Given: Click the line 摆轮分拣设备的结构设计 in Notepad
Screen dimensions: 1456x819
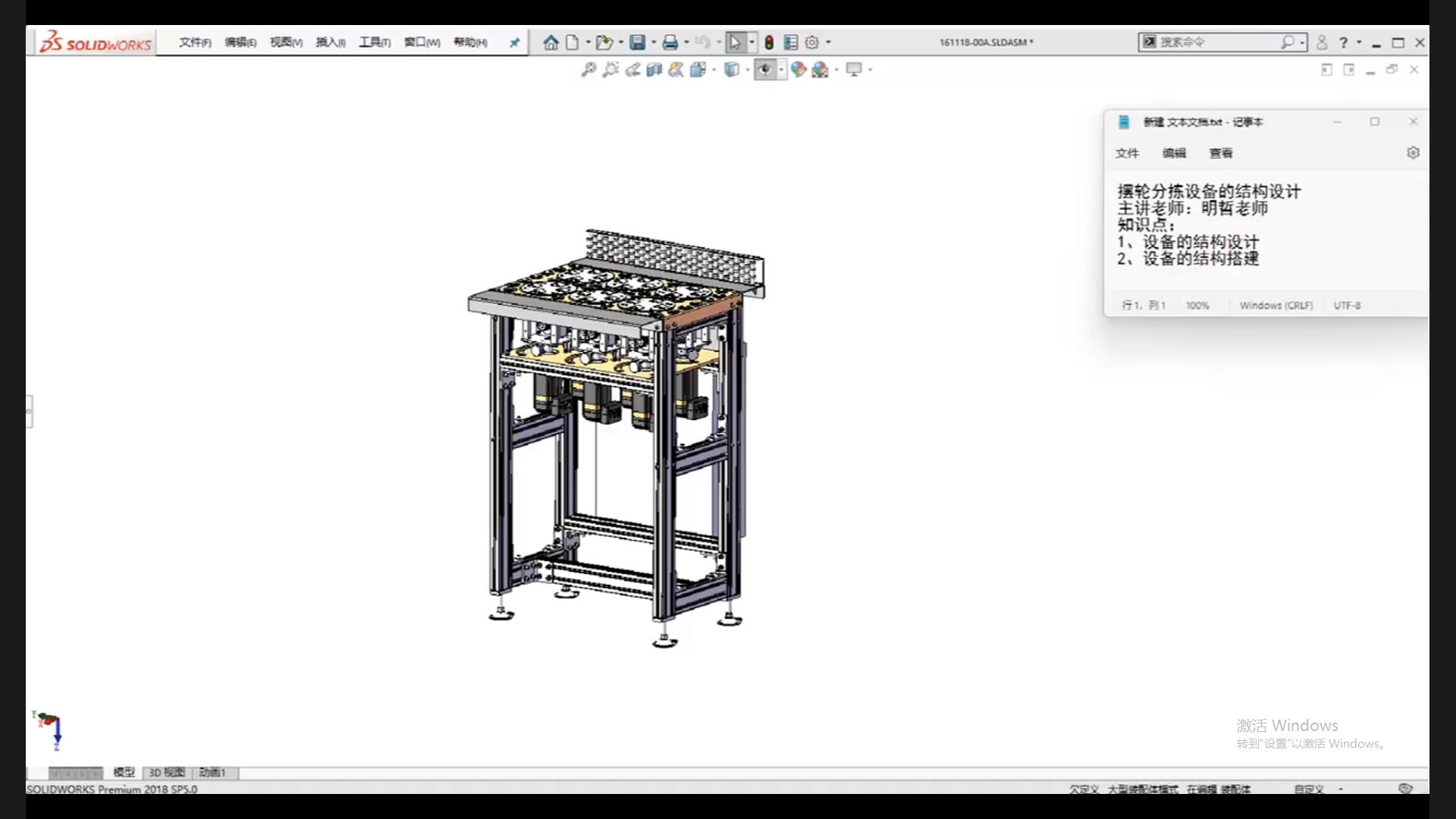Looking at the screenshot, I should coord(1209,191).
